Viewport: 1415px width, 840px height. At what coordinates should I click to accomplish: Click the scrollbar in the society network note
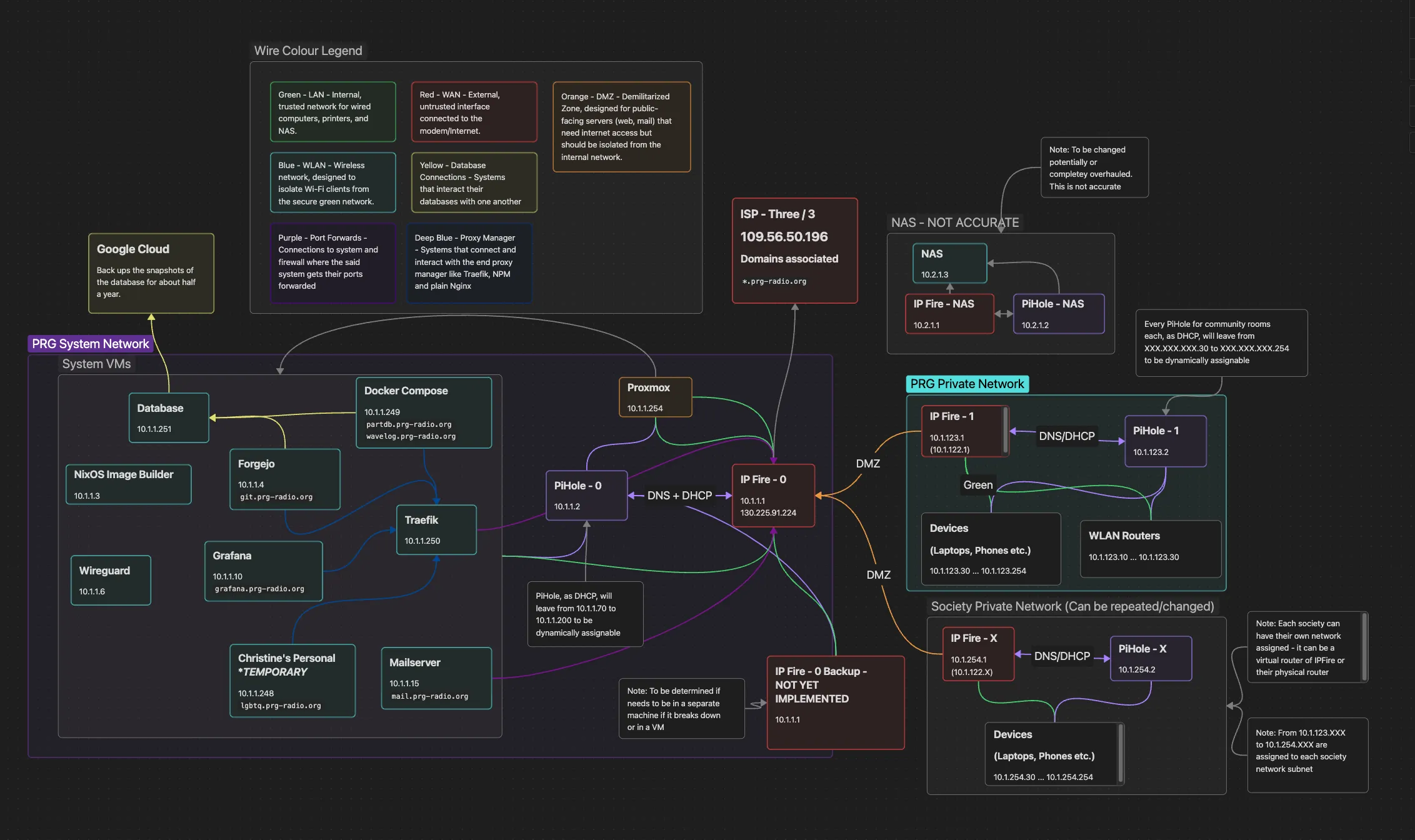(1364, 646)
